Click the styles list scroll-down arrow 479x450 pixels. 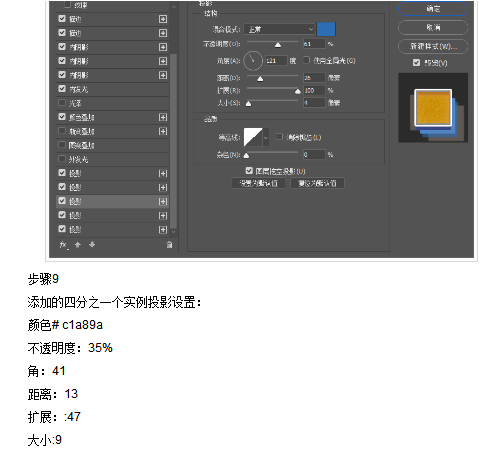pyautogui.click(x=174, y=231)
